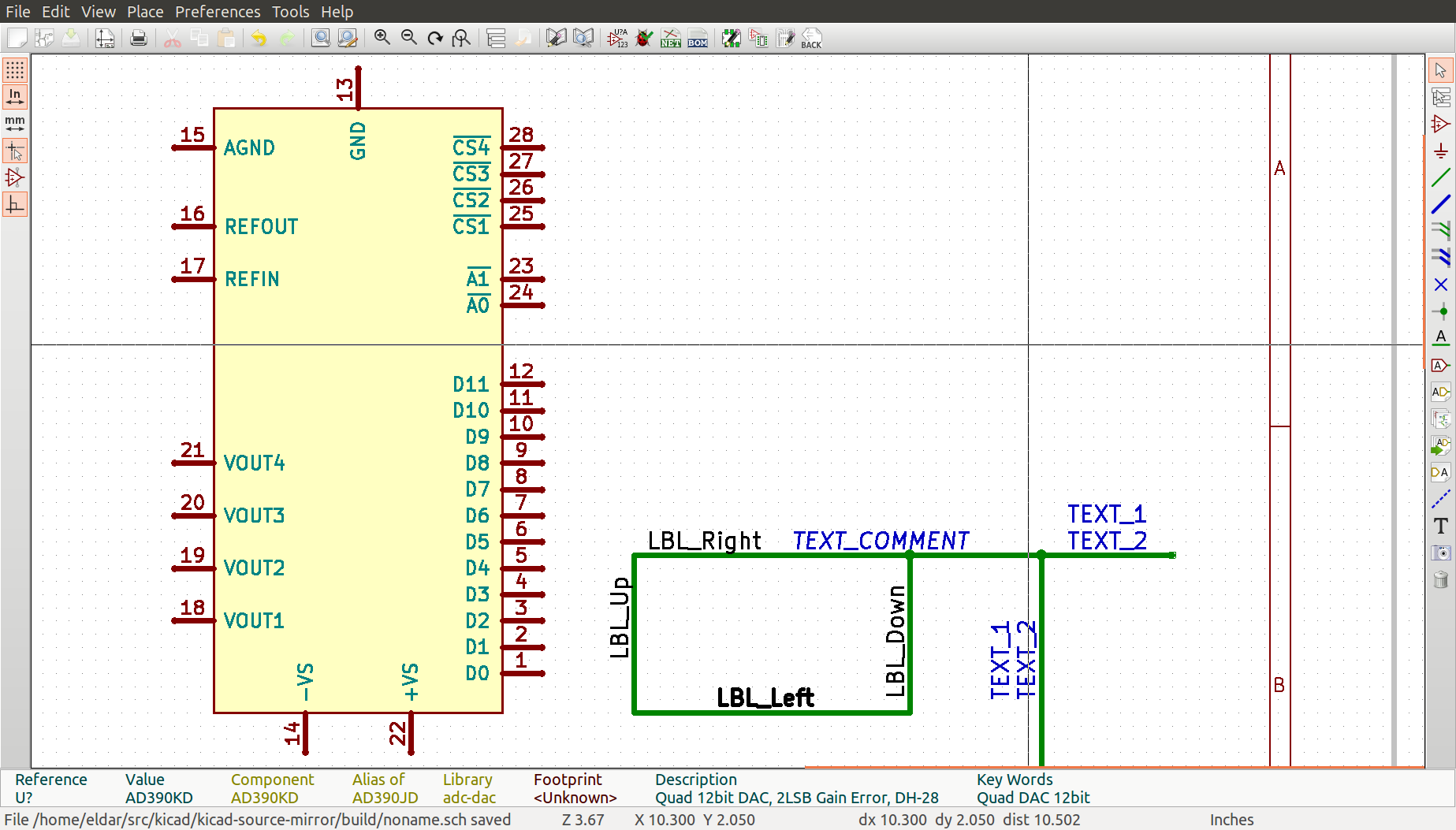Zoom in using the magnifier plus icon
This screenshot has height=830, width=1456.
(x=382, y=38)
